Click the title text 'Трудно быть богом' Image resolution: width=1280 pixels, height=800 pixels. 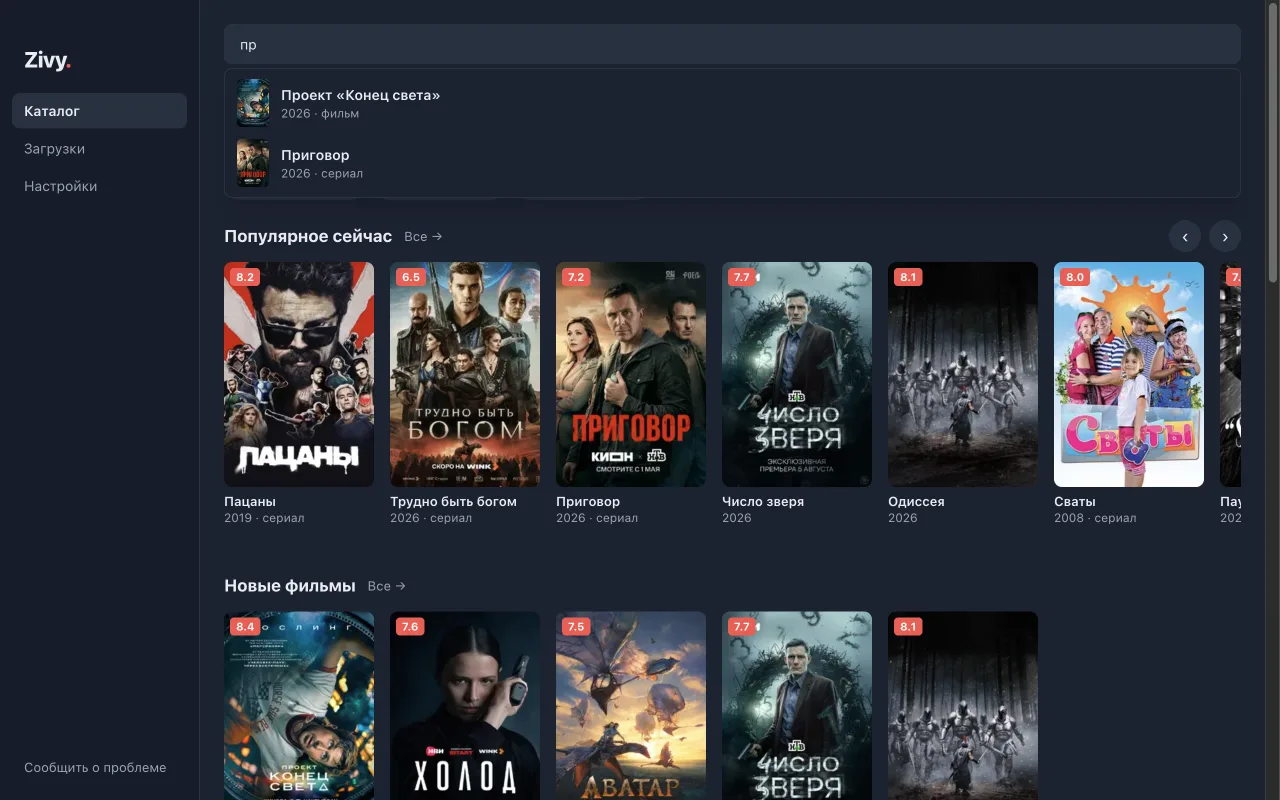point(453,501)
